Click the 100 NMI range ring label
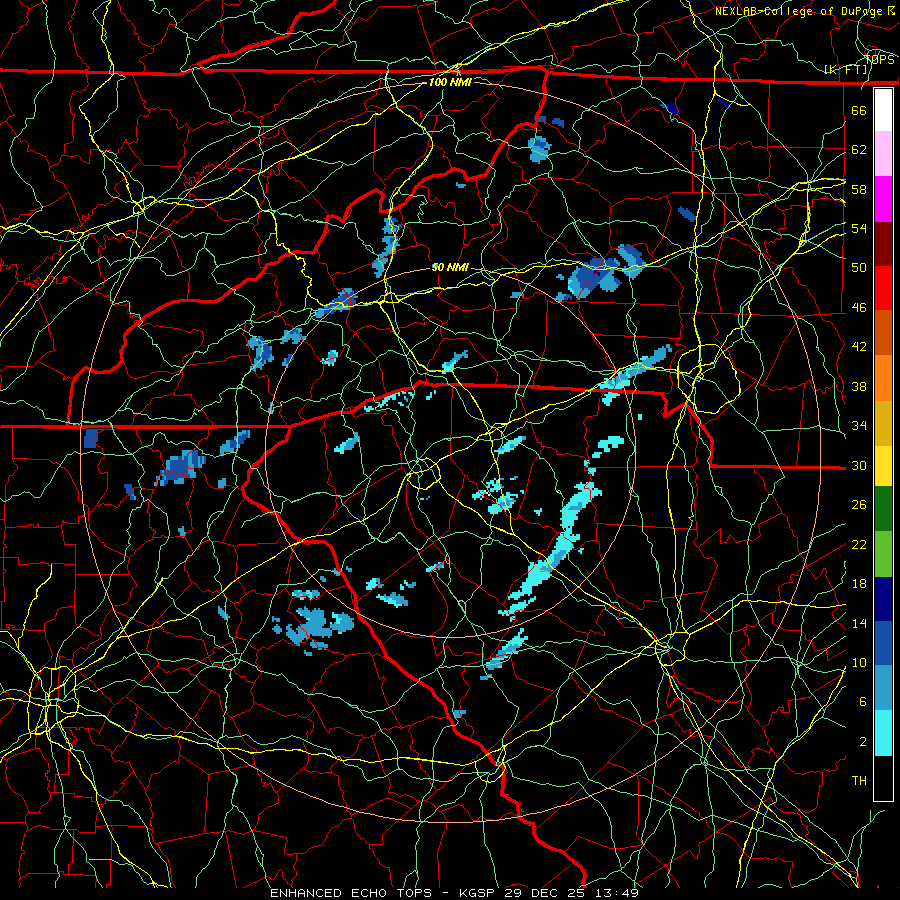Image resolution: width=900 pixels, height=900 pixels. (x=450, y=82)
